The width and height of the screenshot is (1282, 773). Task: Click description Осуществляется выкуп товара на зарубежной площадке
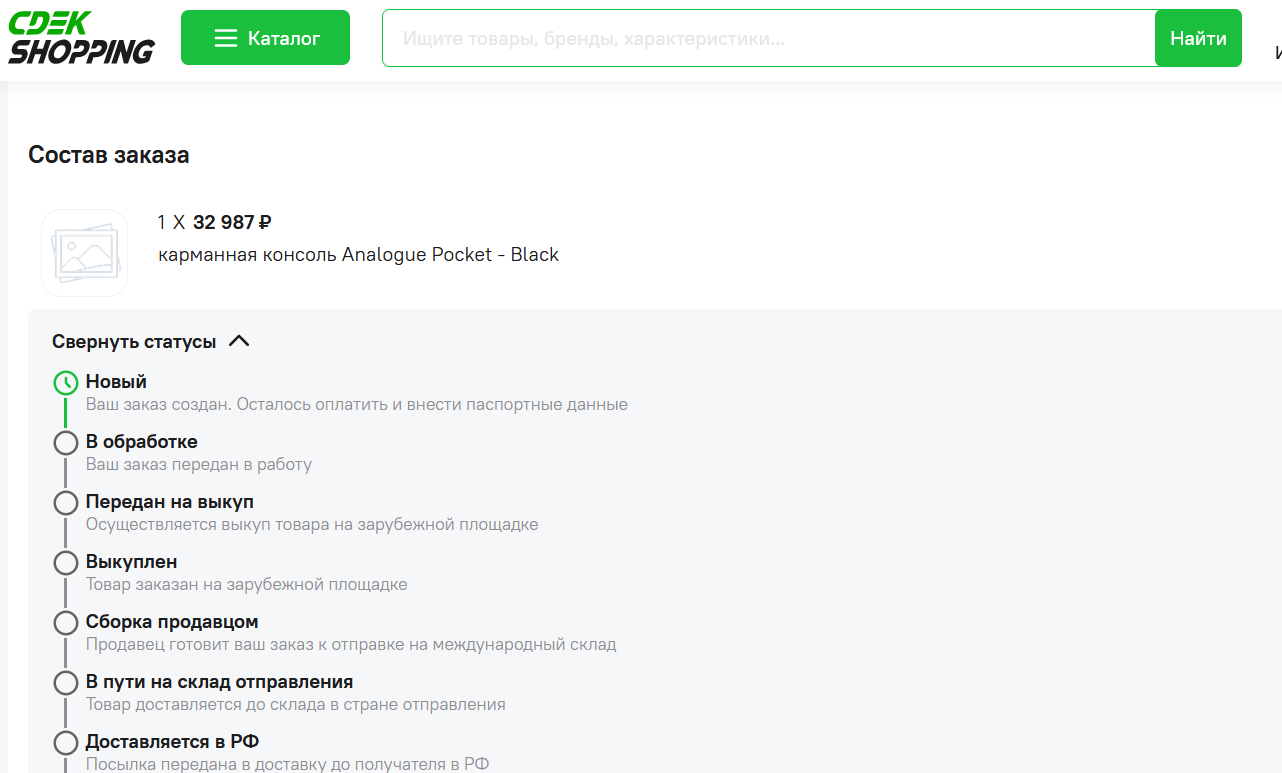click(312, 524)
